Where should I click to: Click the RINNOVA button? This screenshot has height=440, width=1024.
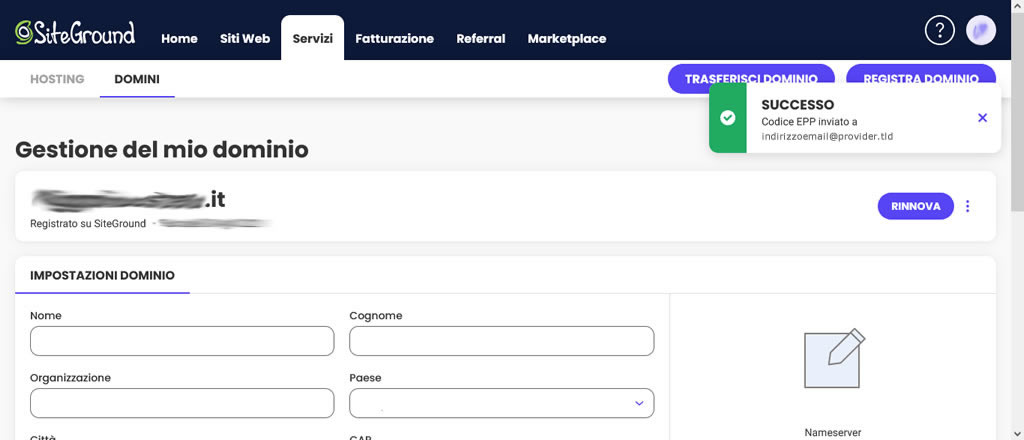[916, 206]
